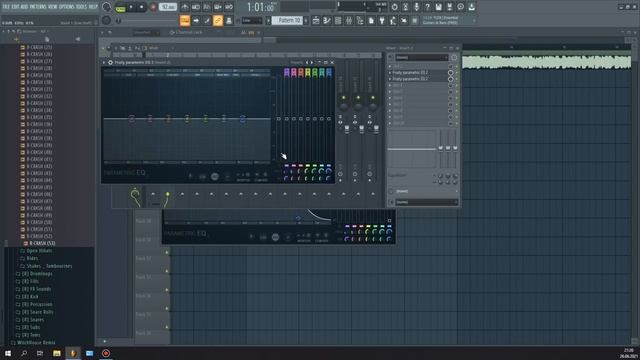The height and width of the screenshot is (360, 640).
Task: Expand the Shakers _ Tambourines folder
Action: (49, 266)
